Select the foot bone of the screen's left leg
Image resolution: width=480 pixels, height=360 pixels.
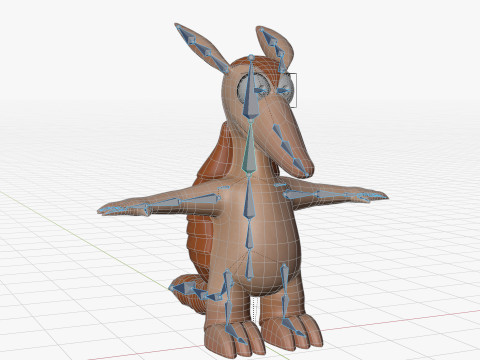[x=235, y=334]
